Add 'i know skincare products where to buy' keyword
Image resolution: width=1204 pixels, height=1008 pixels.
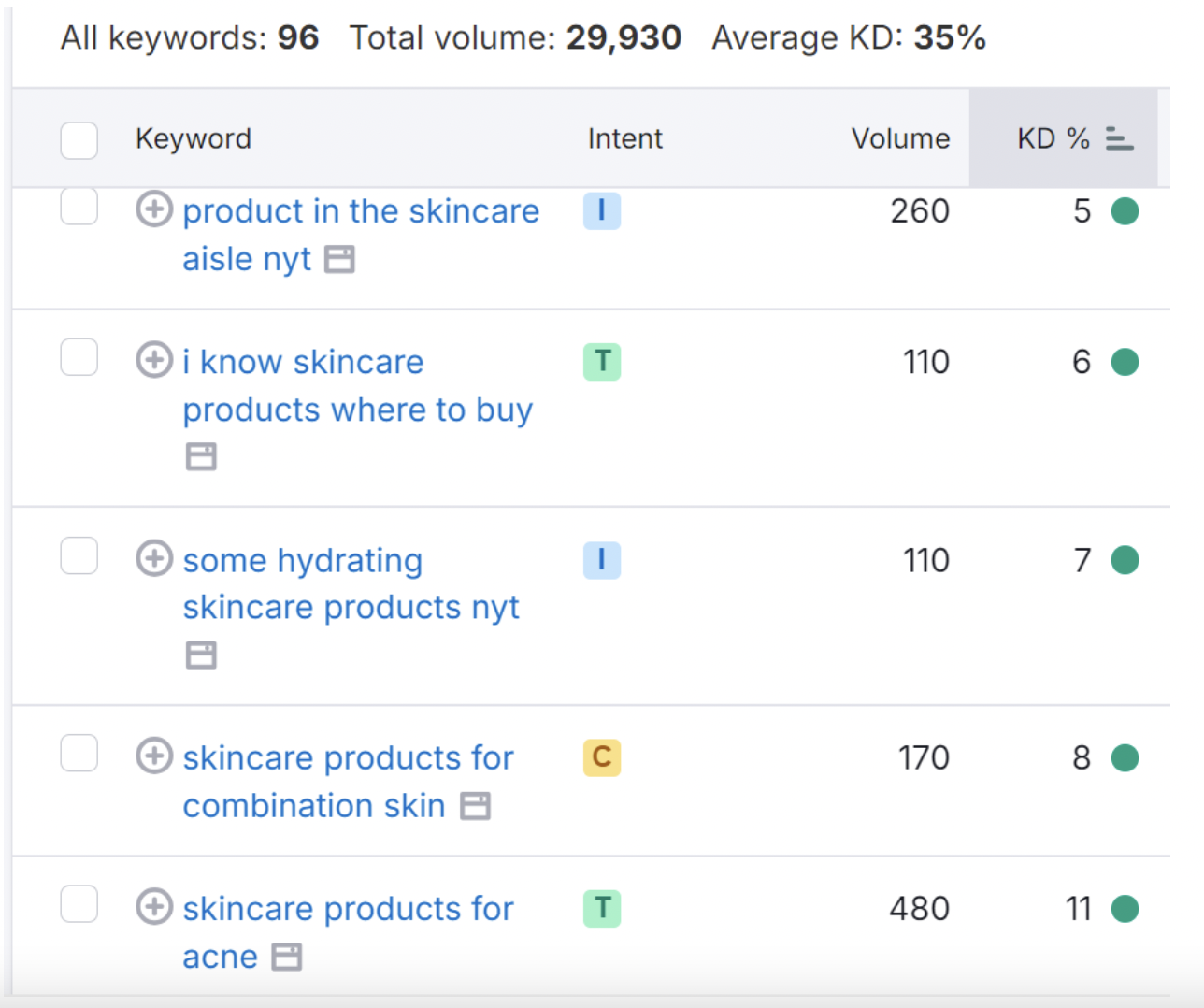[x=154, y=360]
